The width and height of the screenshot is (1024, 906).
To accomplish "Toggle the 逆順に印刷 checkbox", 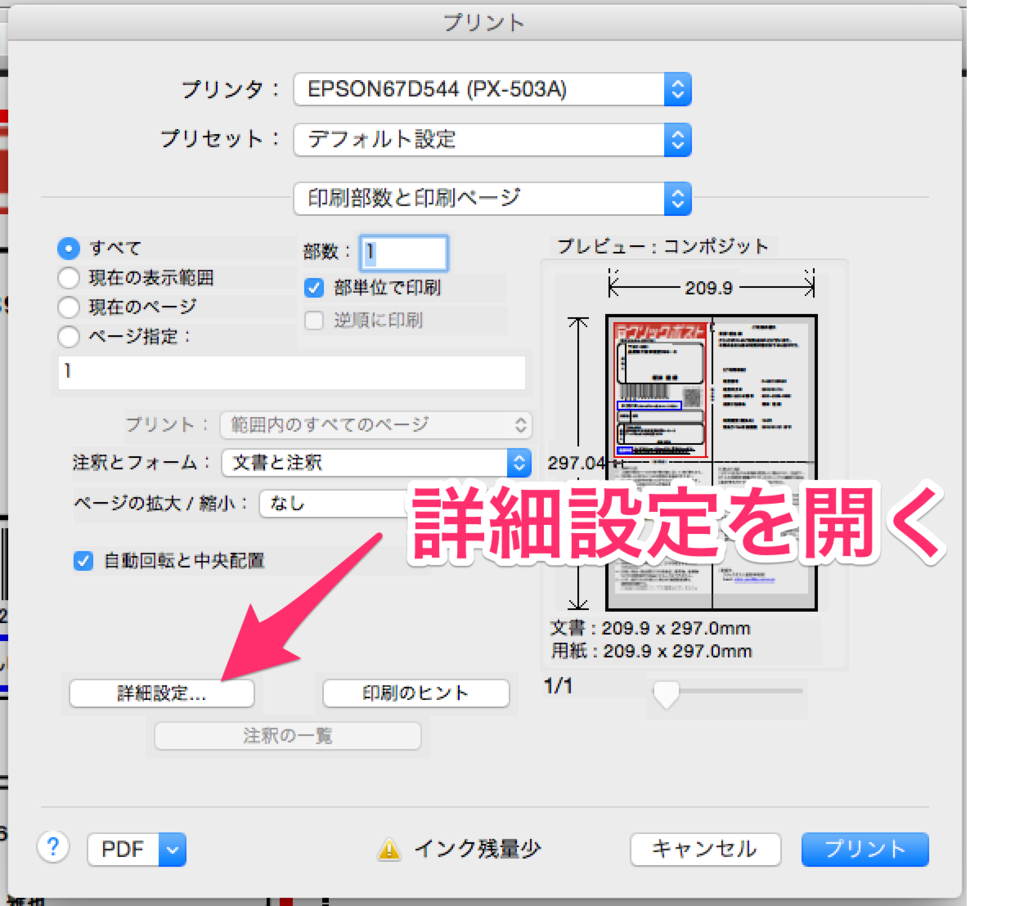I will (314, 320).
